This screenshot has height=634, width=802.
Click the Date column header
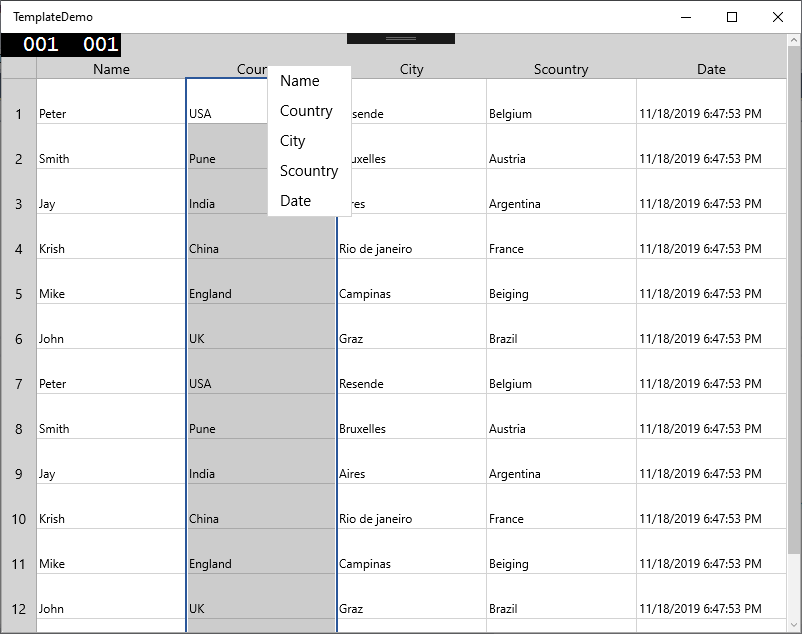click(711, 69)
